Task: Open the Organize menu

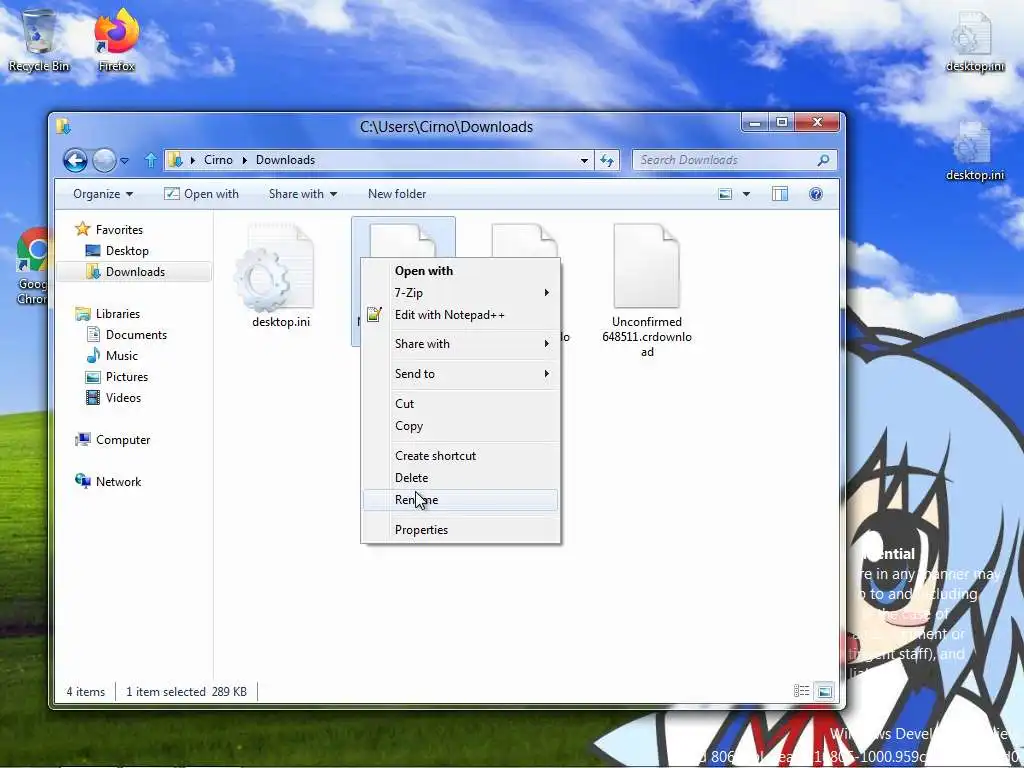Action: pyautogui.click(x=103, y=194)
